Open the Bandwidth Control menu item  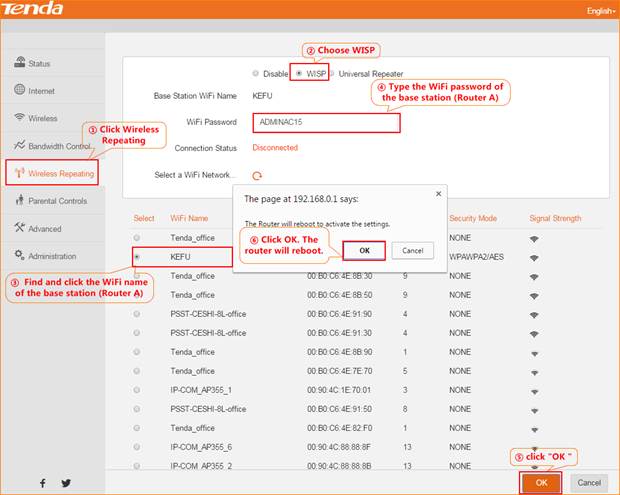(61, 146)
